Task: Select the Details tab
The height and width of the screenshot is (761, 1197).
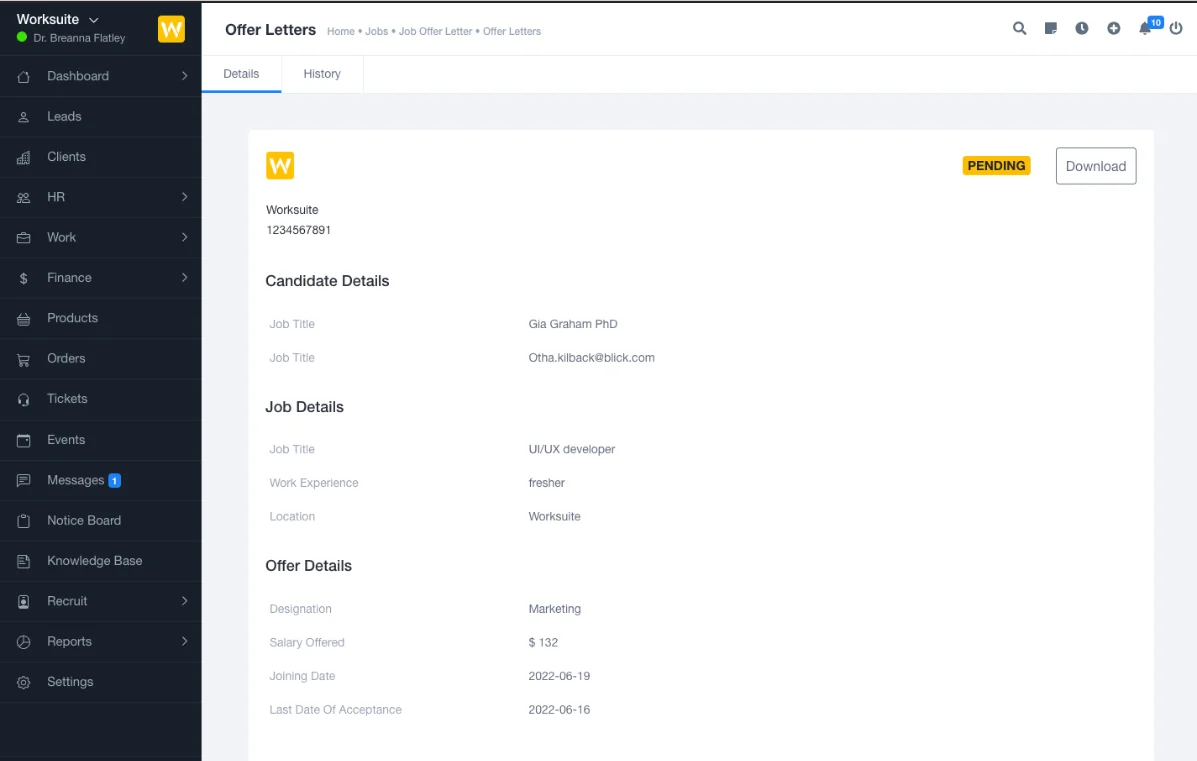Action: point(241,74)
